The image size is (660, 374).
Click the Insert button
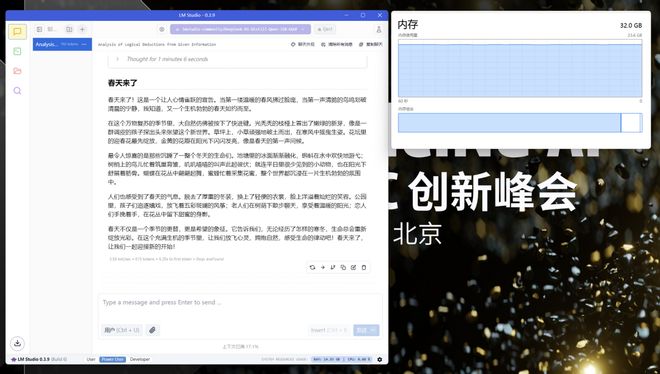click(329, 330)
